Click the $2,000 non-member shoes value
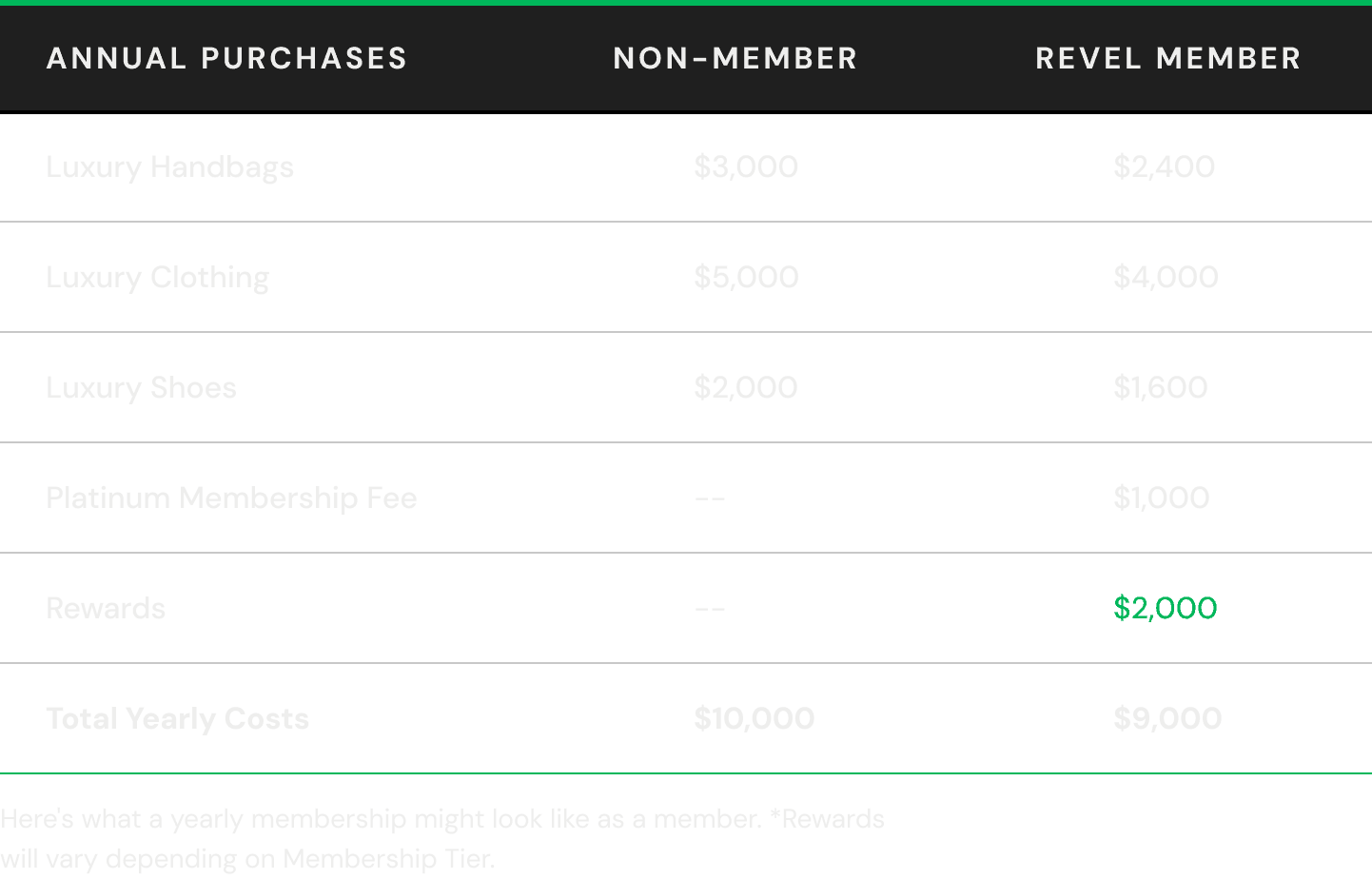The height and width of the screenshot is (879, 1372). pyautogui.click(x=746, y=387)
